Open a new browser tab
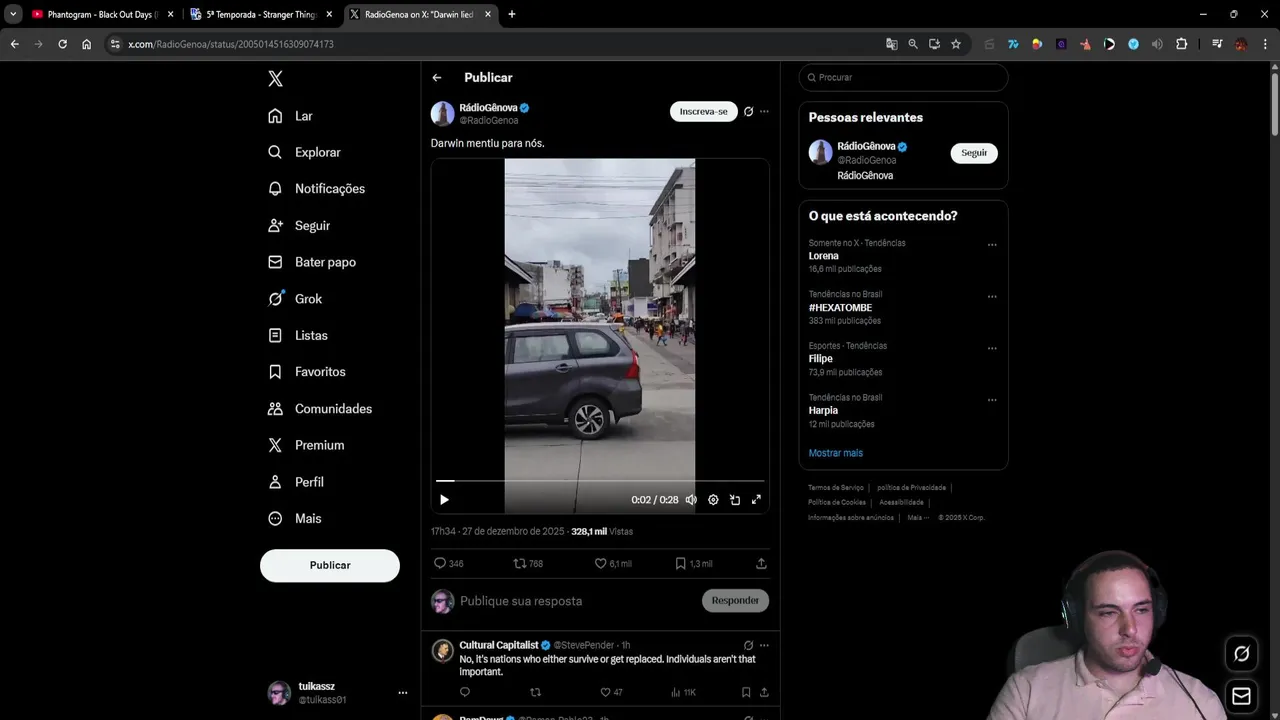 (512, 14)
